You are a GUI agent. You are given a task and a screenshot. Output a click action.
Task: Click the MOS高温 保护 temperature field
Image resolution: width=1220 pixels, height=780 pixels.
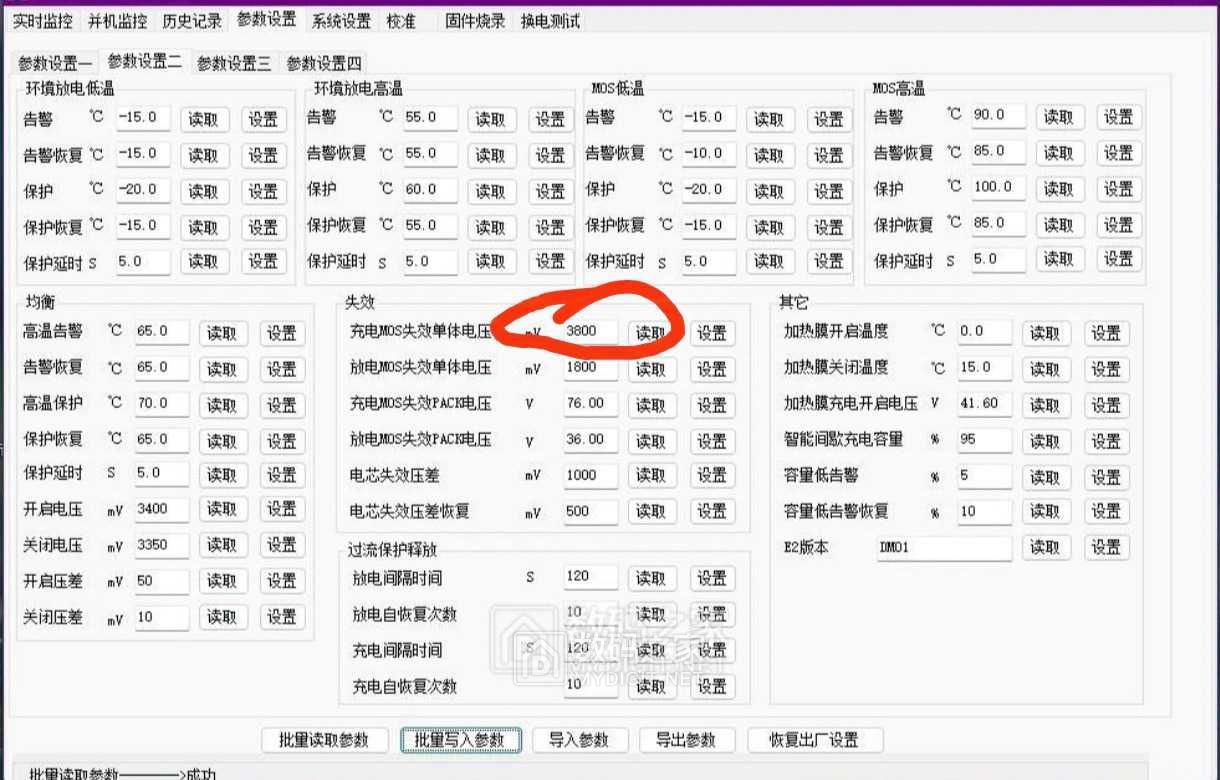point(997,188)
